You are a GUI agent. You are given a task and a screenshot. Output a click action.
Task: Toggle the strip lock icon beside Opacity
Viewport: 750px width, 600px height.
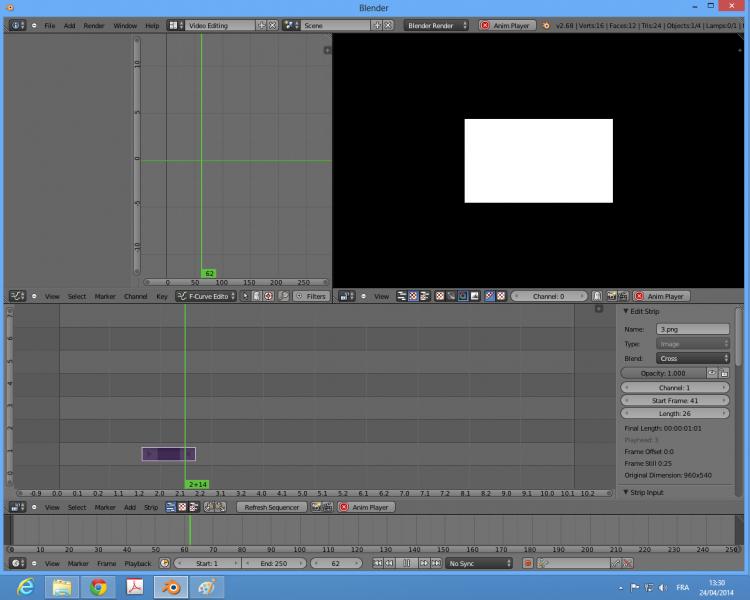(724, 373)
